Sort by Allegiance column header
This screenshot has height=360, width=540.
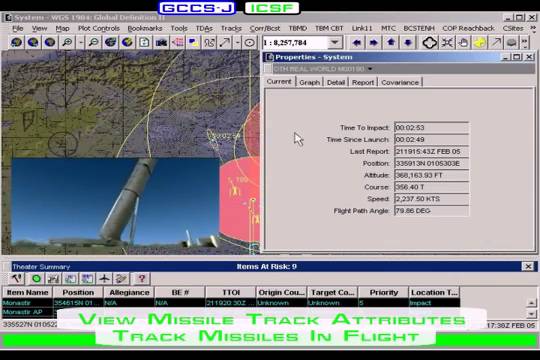129,292
